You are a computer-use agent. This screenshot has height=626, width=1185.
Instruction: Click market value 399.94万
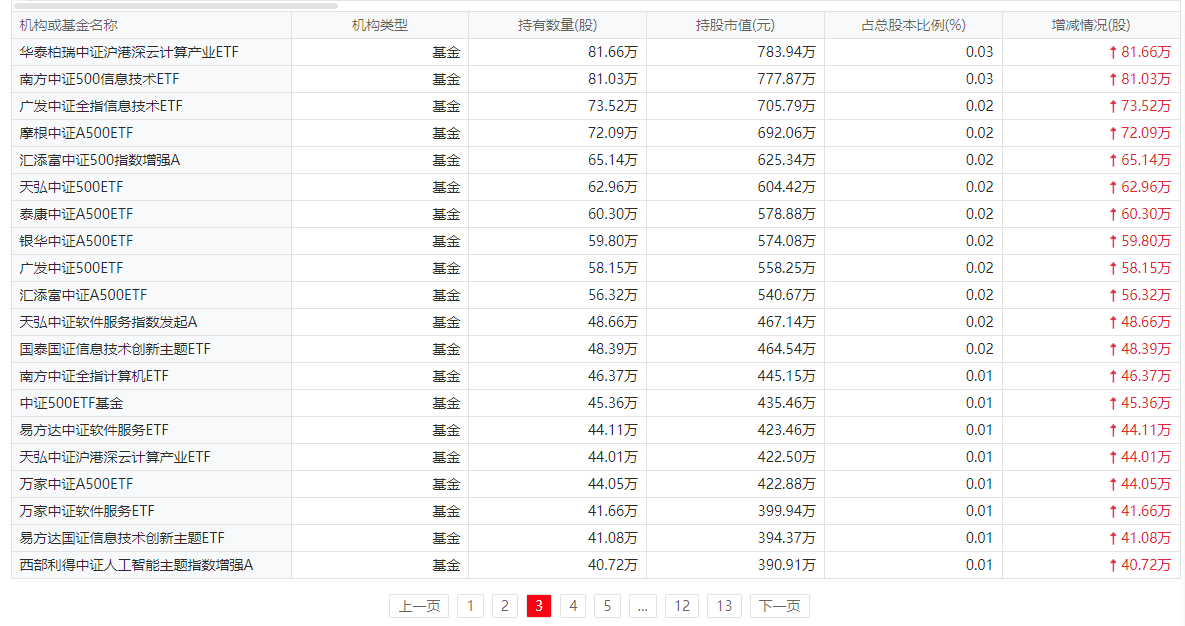pos(786,511)
